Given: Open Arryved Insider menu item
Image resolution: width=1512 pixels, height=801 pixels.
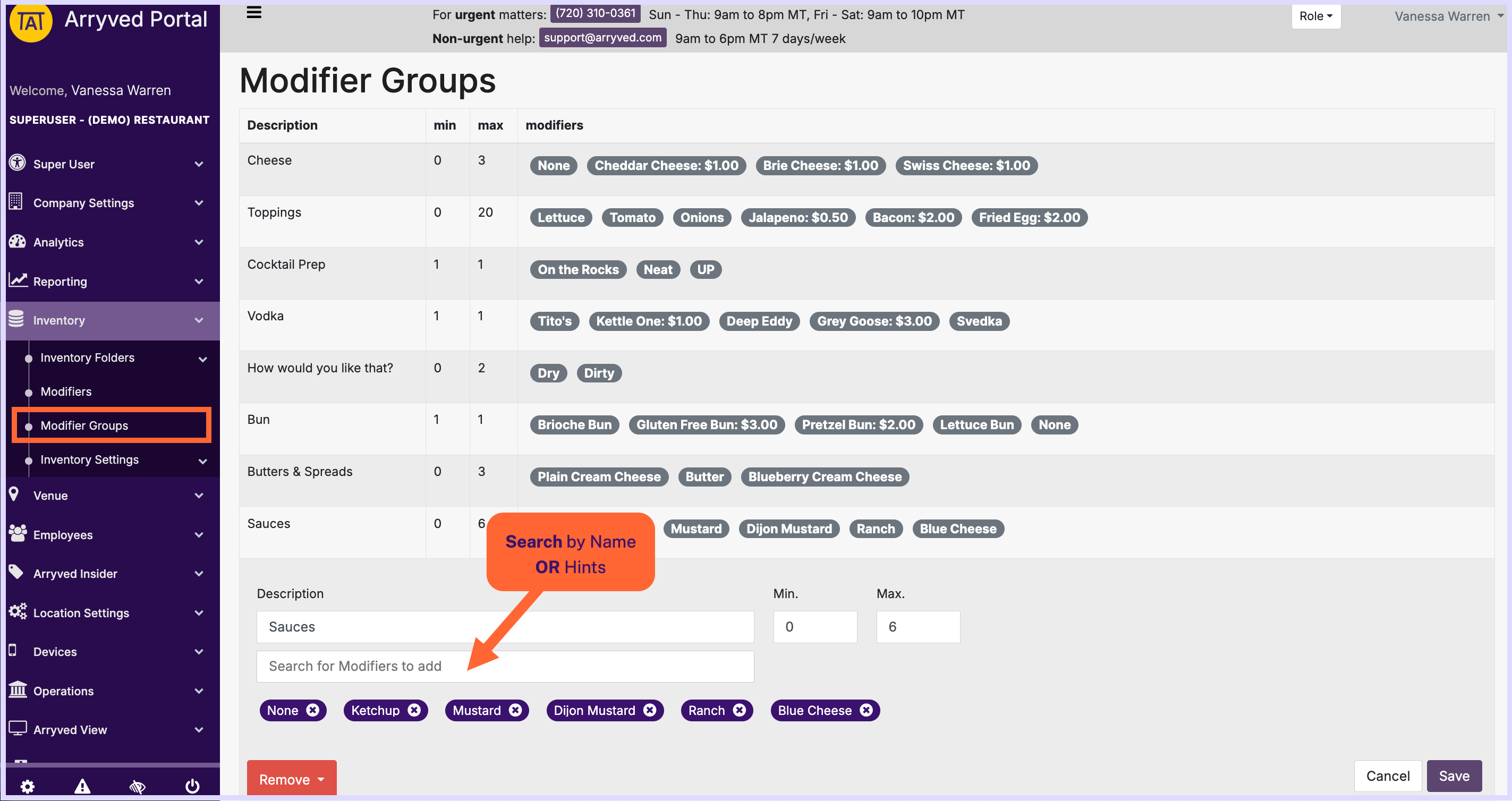Looking at the screenshot, I should [75, 573].
